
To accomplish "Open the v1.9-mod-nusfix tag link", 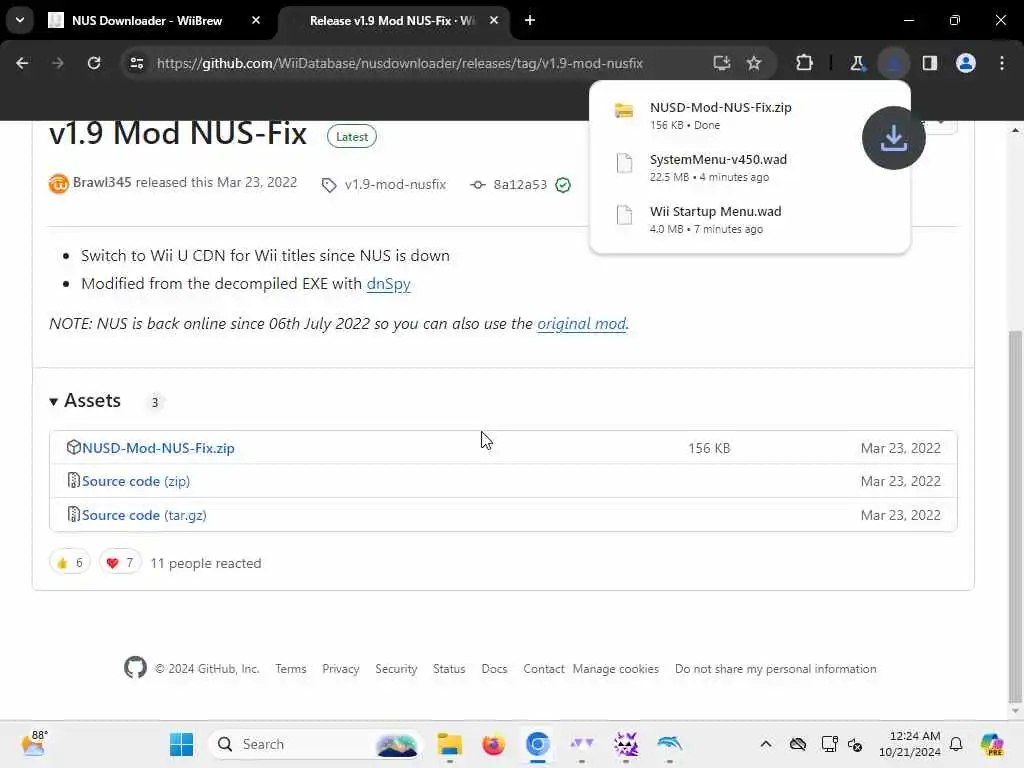I will [395, 185].
